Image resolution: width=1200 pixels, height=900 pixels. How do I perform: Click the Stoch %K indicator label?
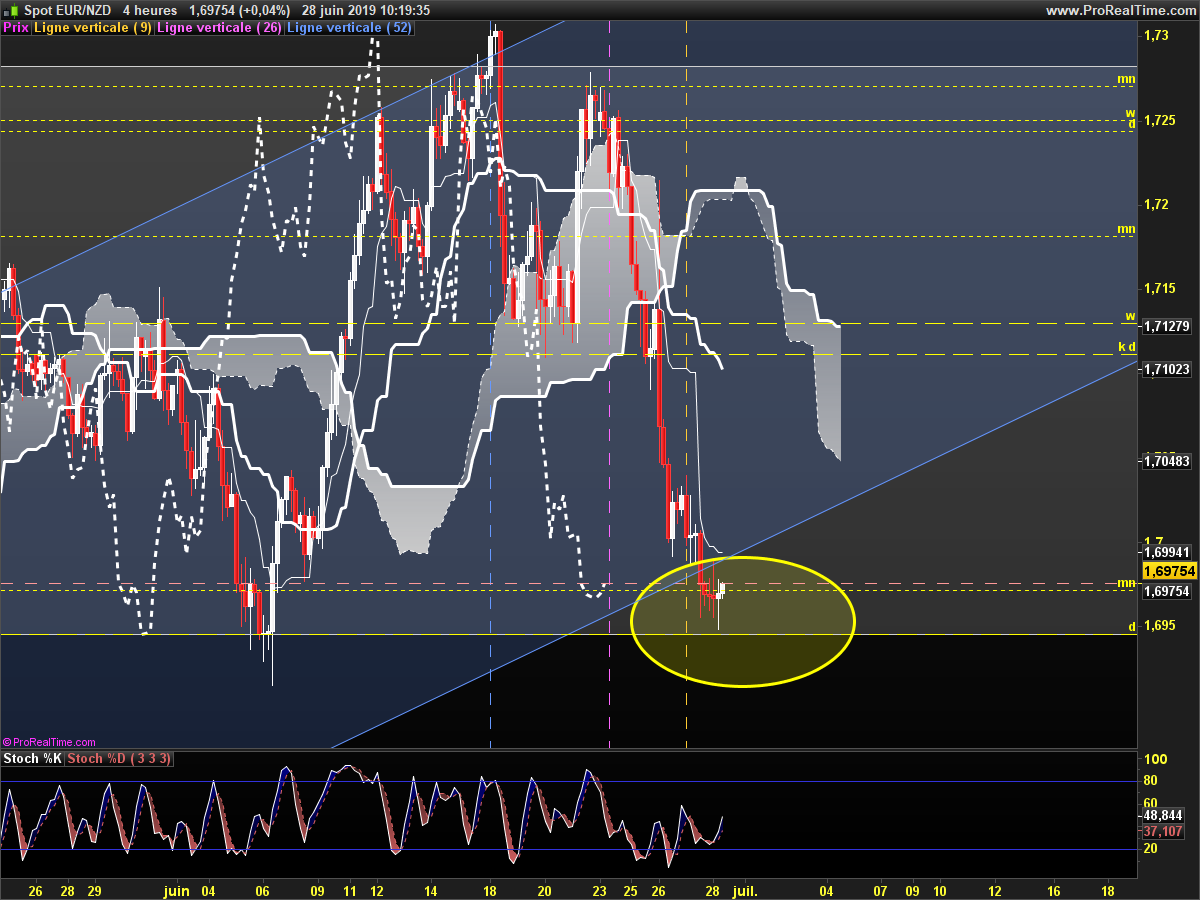click(x=32, y=759)
